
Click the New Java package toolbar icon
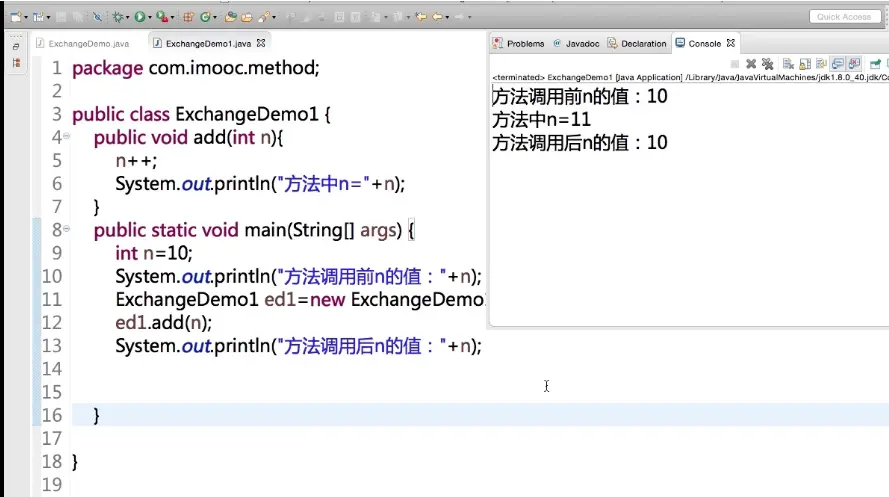[37, 17]
